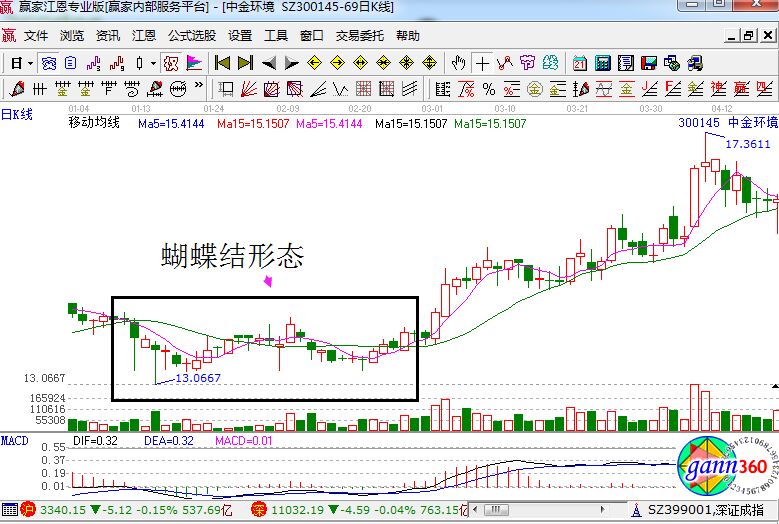Image resolution: width=779 pixels, height=524 pixels.
Task: Toggle the flag marker button
Action: coord(194,63)
